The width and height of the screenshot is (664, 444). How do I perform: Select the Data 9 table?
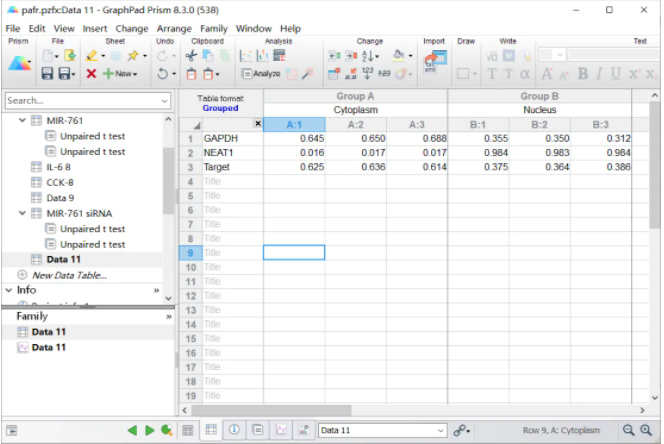60,198
